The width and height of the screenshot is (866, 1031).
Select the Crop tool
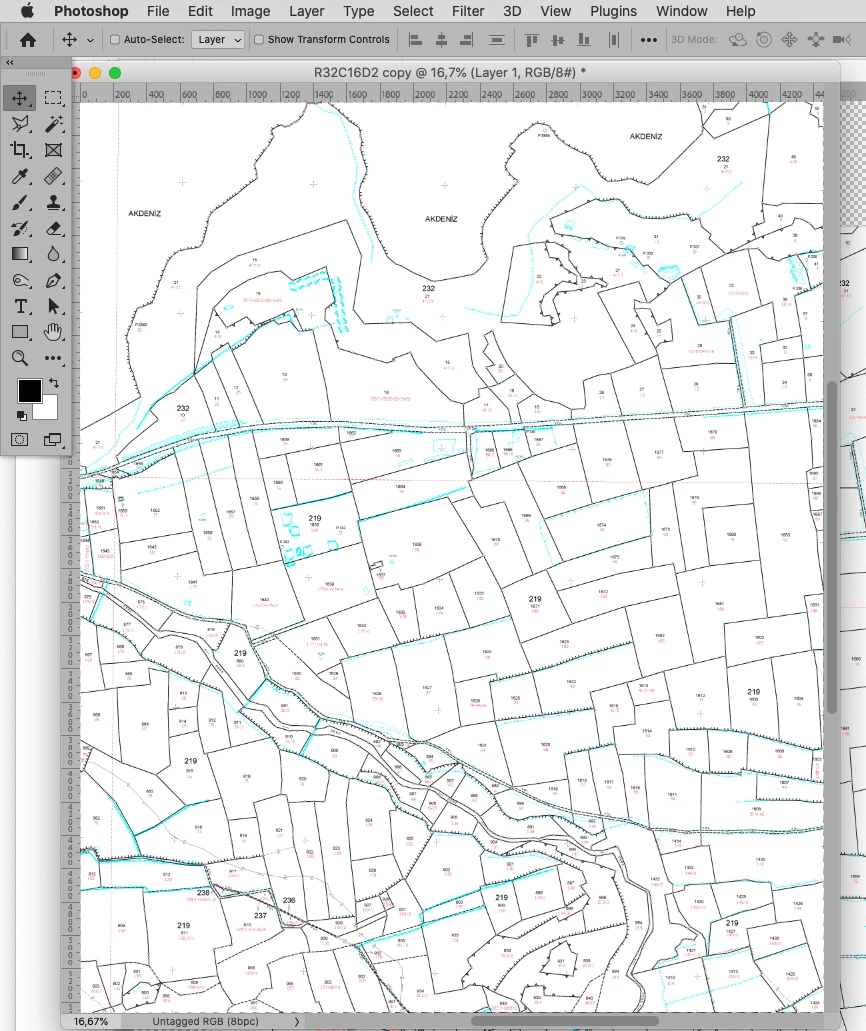pos(20,150)
